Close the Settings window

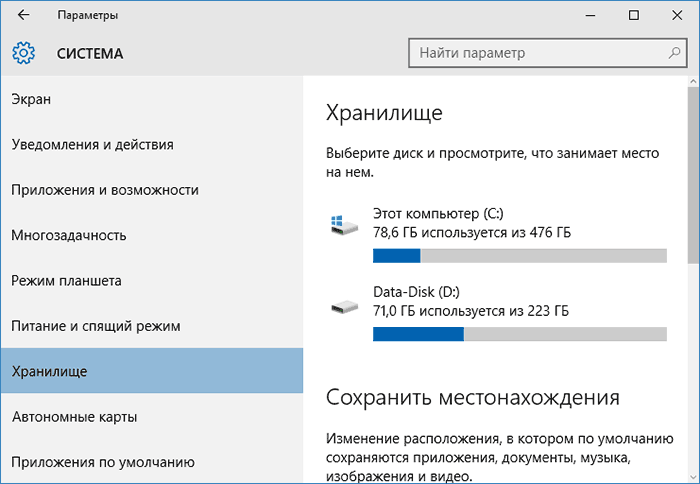pyautogui.click(x=677, y=15)
